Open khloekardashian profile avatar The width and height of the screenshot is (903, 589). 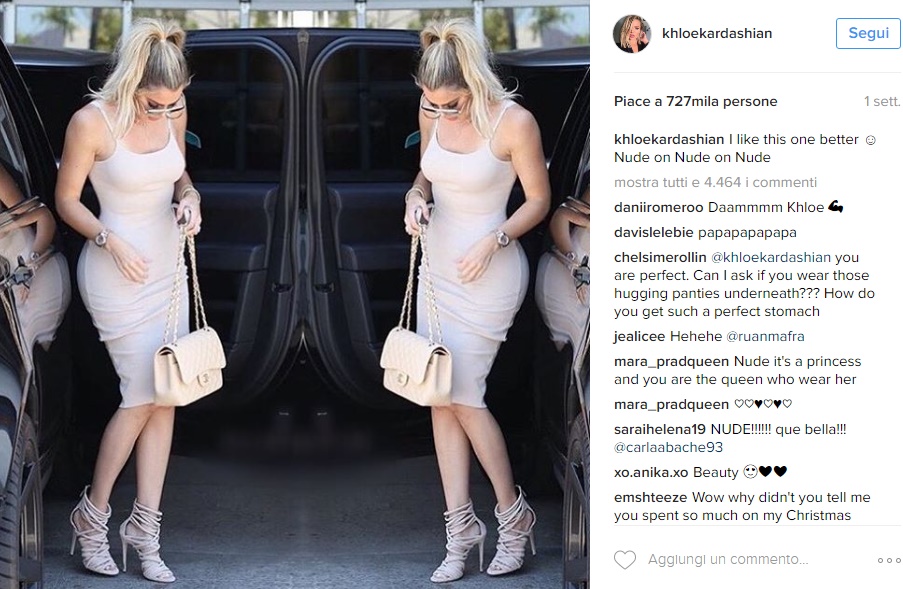[632, 34]
